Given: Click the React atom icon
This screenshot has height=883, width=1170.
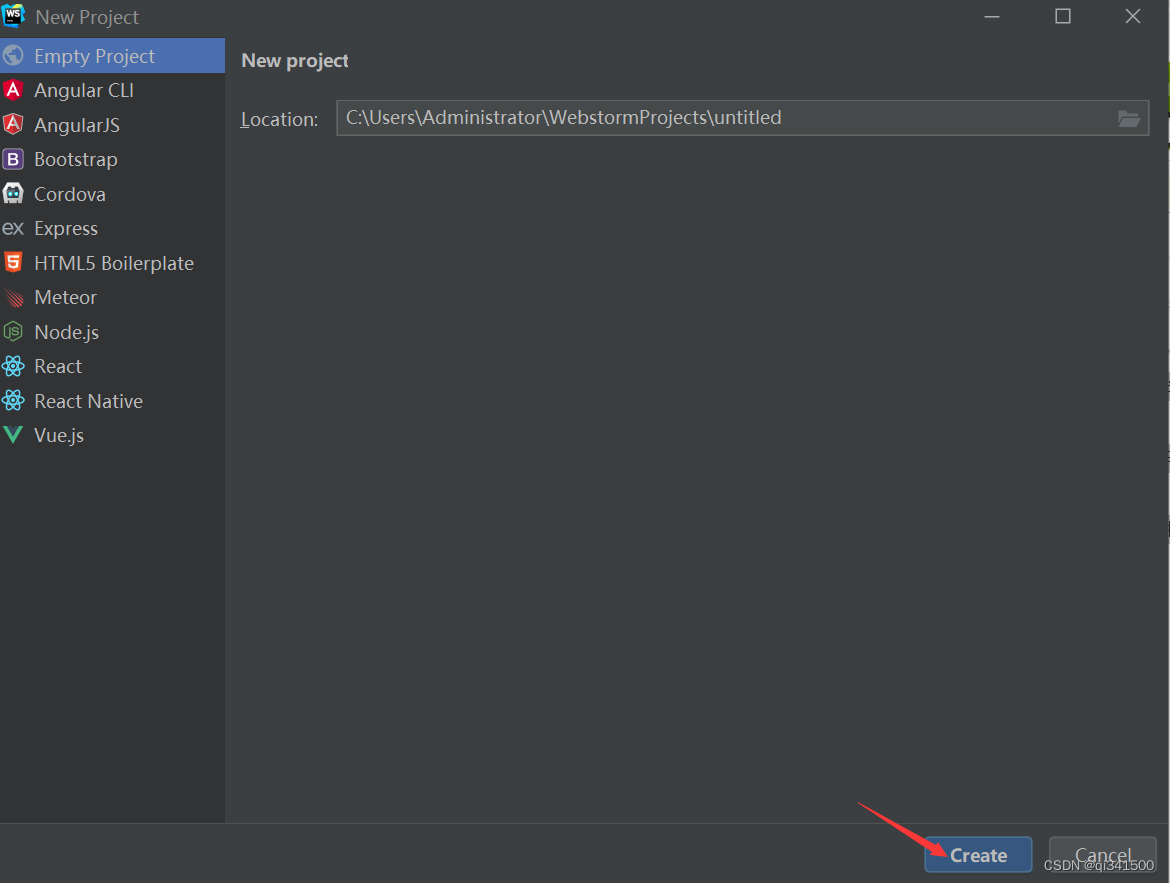Looking at the screenshot, I should 13,366.
